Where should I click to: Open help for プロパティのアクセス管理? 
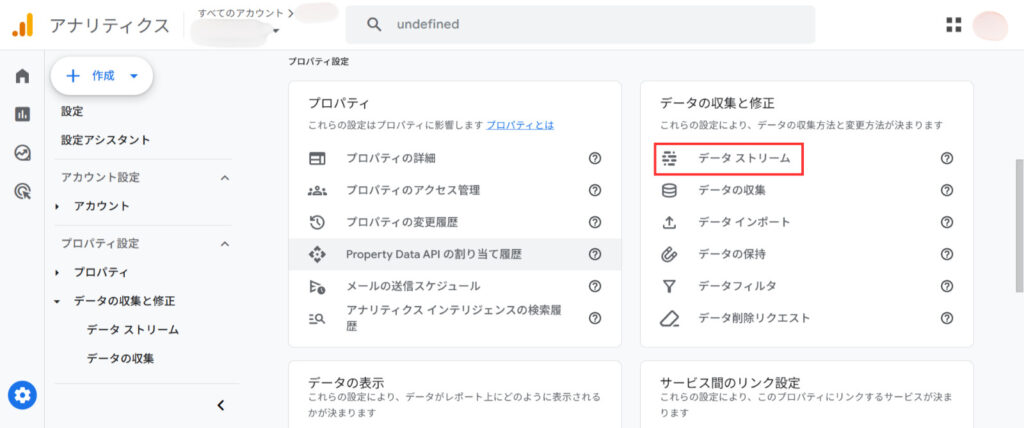tap(594, 190)
